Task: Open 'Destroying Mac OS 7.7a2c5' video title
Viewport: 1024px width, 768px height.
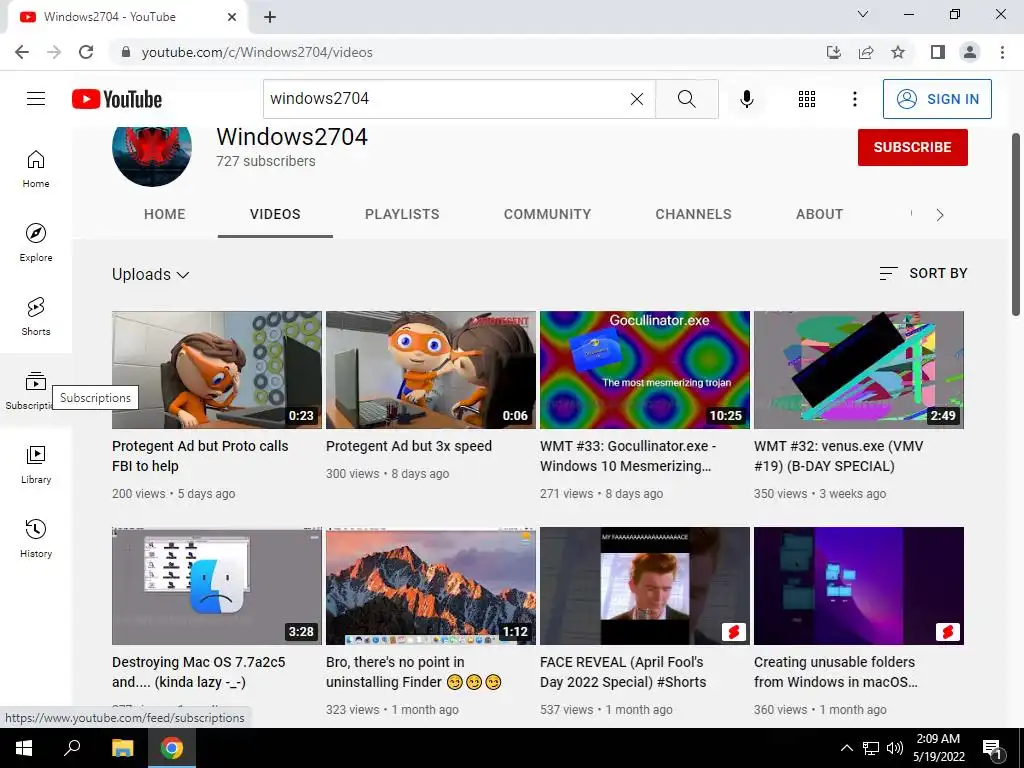Action: pyautogui.click(x=199, y=671)
